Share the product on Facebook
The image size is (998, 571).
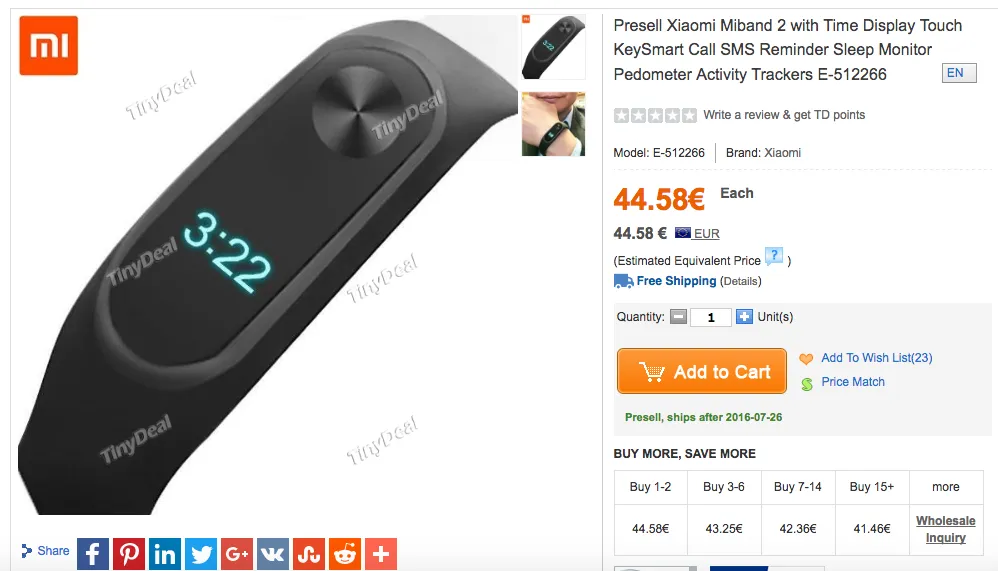tap(93, 554)
